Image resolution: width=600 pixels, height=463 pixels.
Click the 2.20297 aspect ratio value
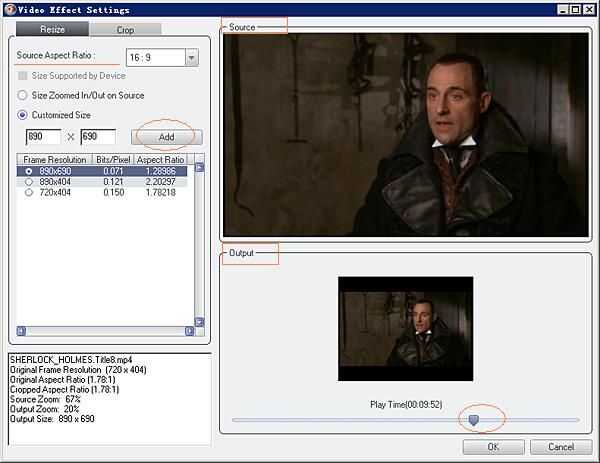click(x=160, y=182)
